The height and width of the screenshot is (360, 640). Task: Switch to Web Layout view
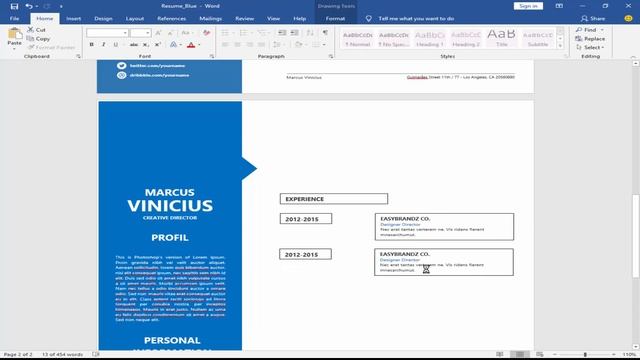point(540,354)
